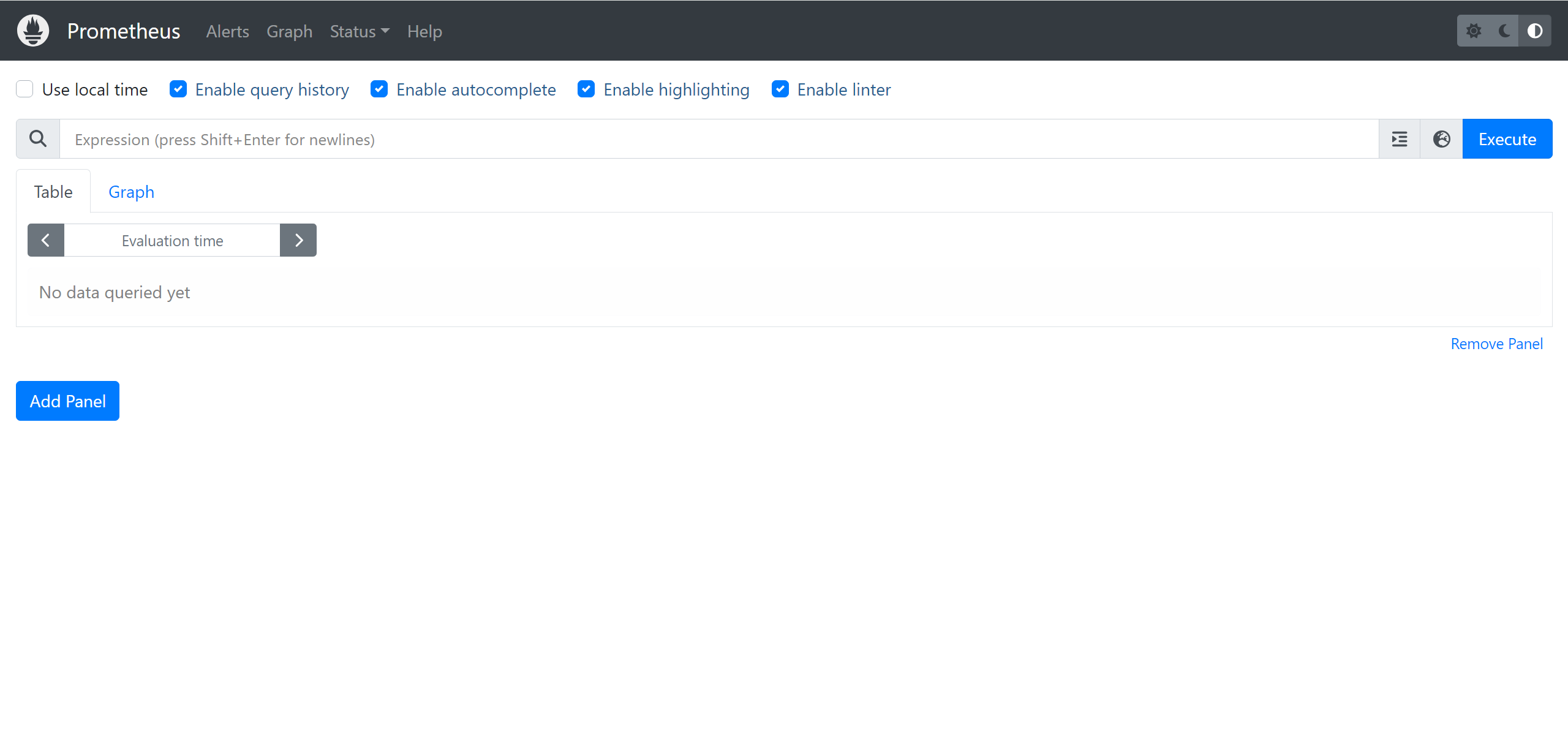The height and width of the screenshot is (746, 1568).
Task: Toggle the Use local time checkbox
Action: pyautogui.click(x=25, y=89)
